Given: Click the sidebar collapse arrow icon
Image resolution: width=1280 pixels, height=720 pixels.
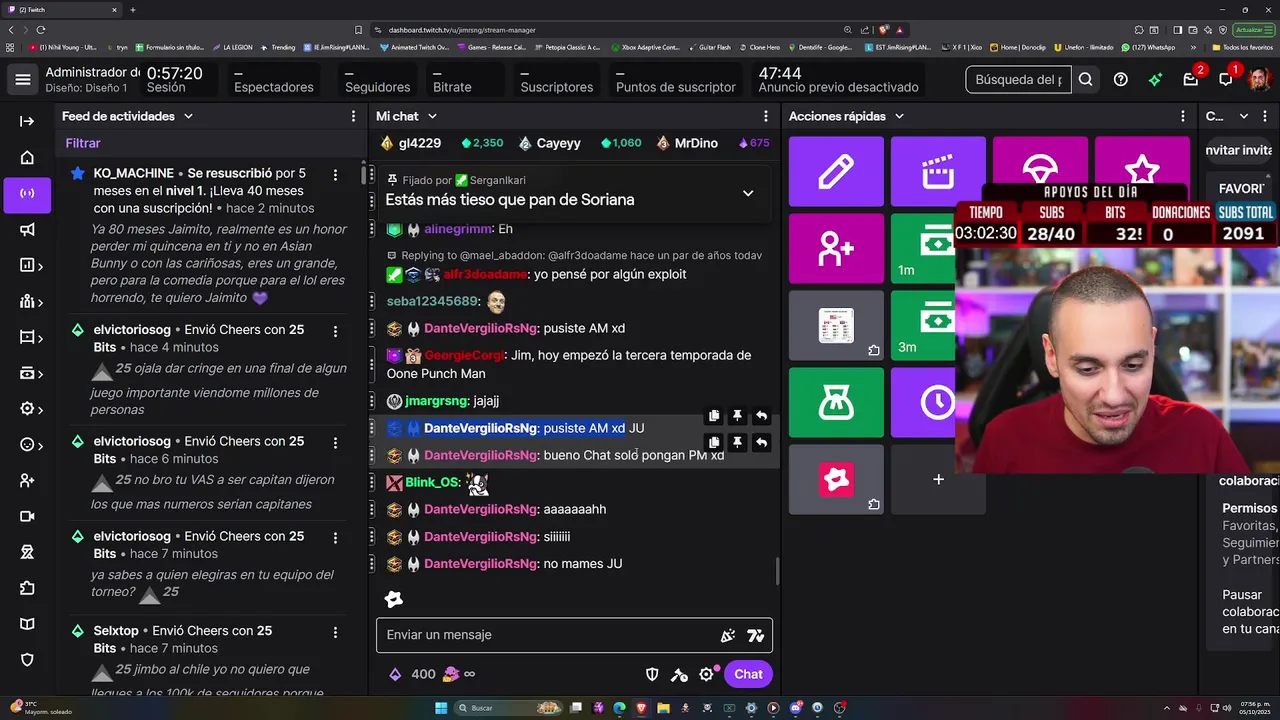Looking at the screenshot, I should (x=27, y=121).
